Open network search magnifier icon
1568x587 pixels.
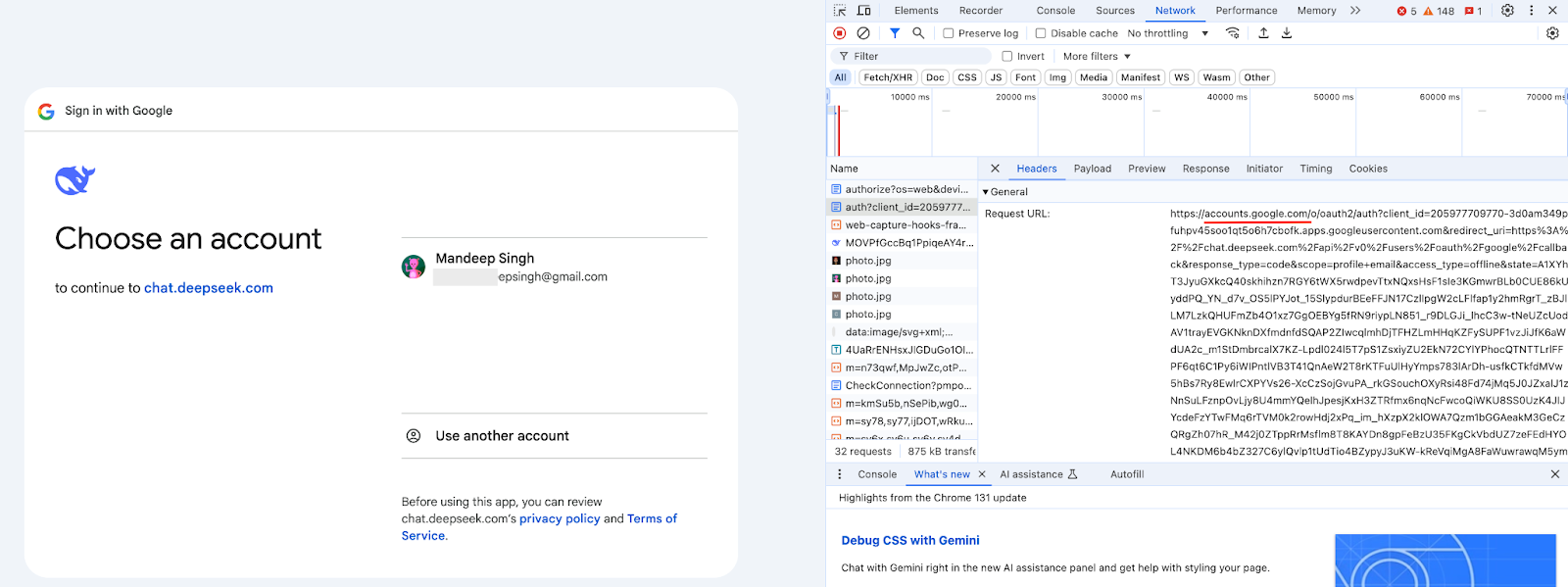tap(918, 33)
